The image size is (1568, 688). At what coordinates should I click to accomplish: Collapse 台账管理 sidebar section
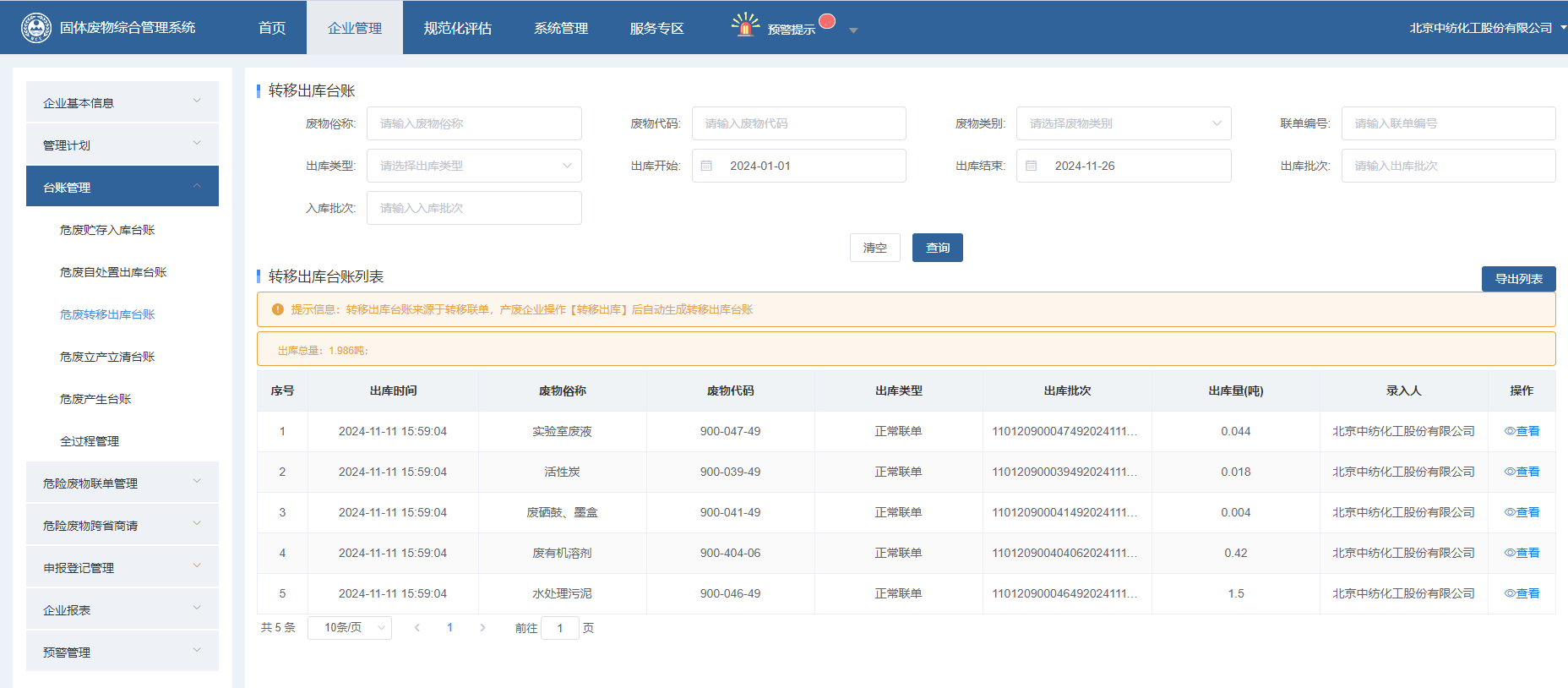pos(122,187)
